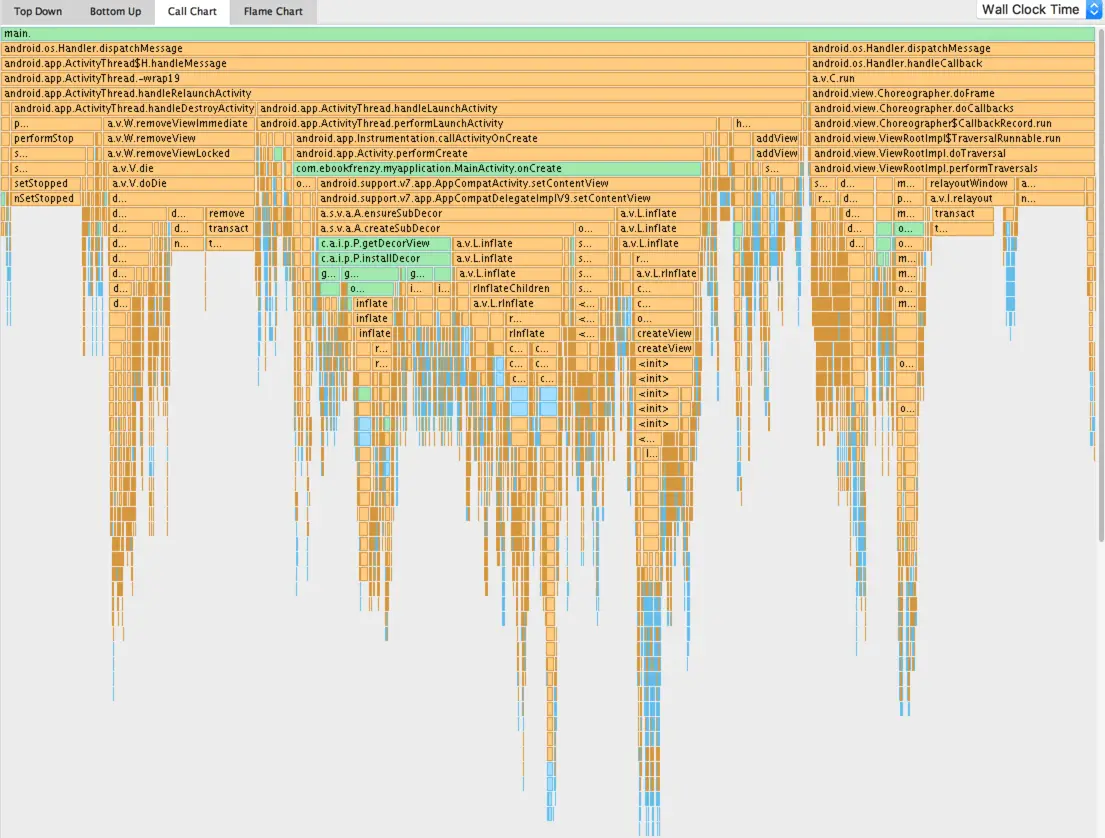Open the Wall Clock Time dropdown
Screen dimensions: 1105x838
tap(1031, 8)
